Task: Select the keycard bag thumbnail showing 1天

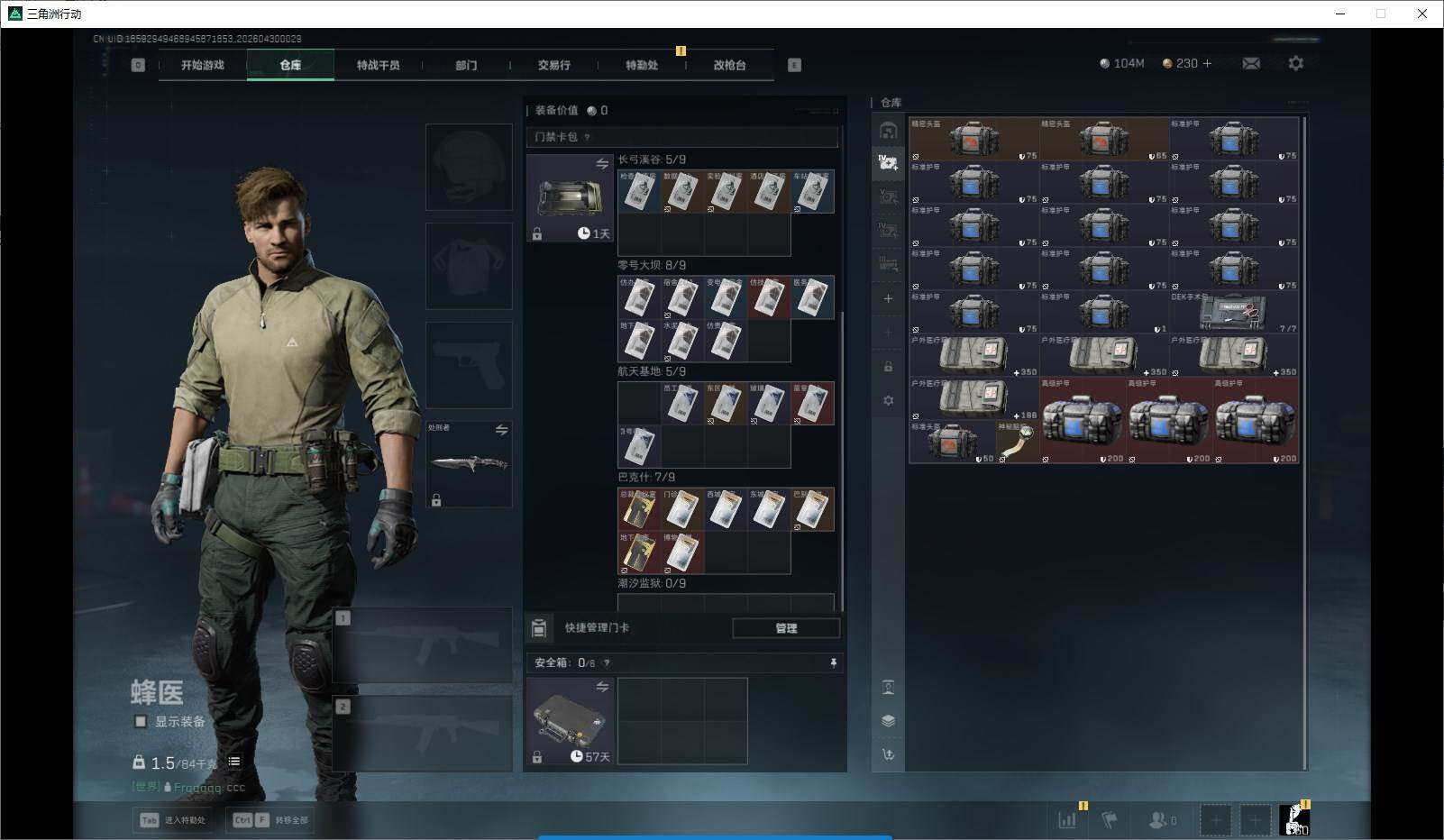Action: 570,198
